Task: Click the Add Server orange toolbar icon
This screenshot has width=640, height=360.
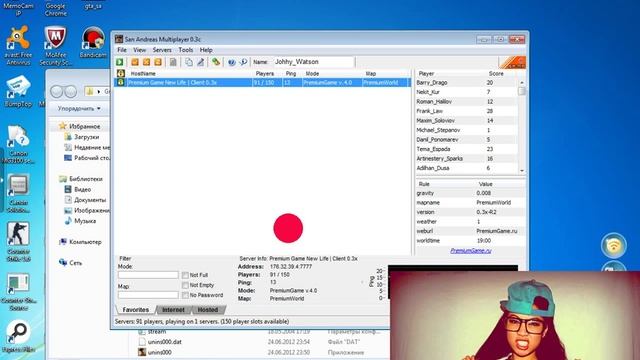Action: click(x=135, y=62)
